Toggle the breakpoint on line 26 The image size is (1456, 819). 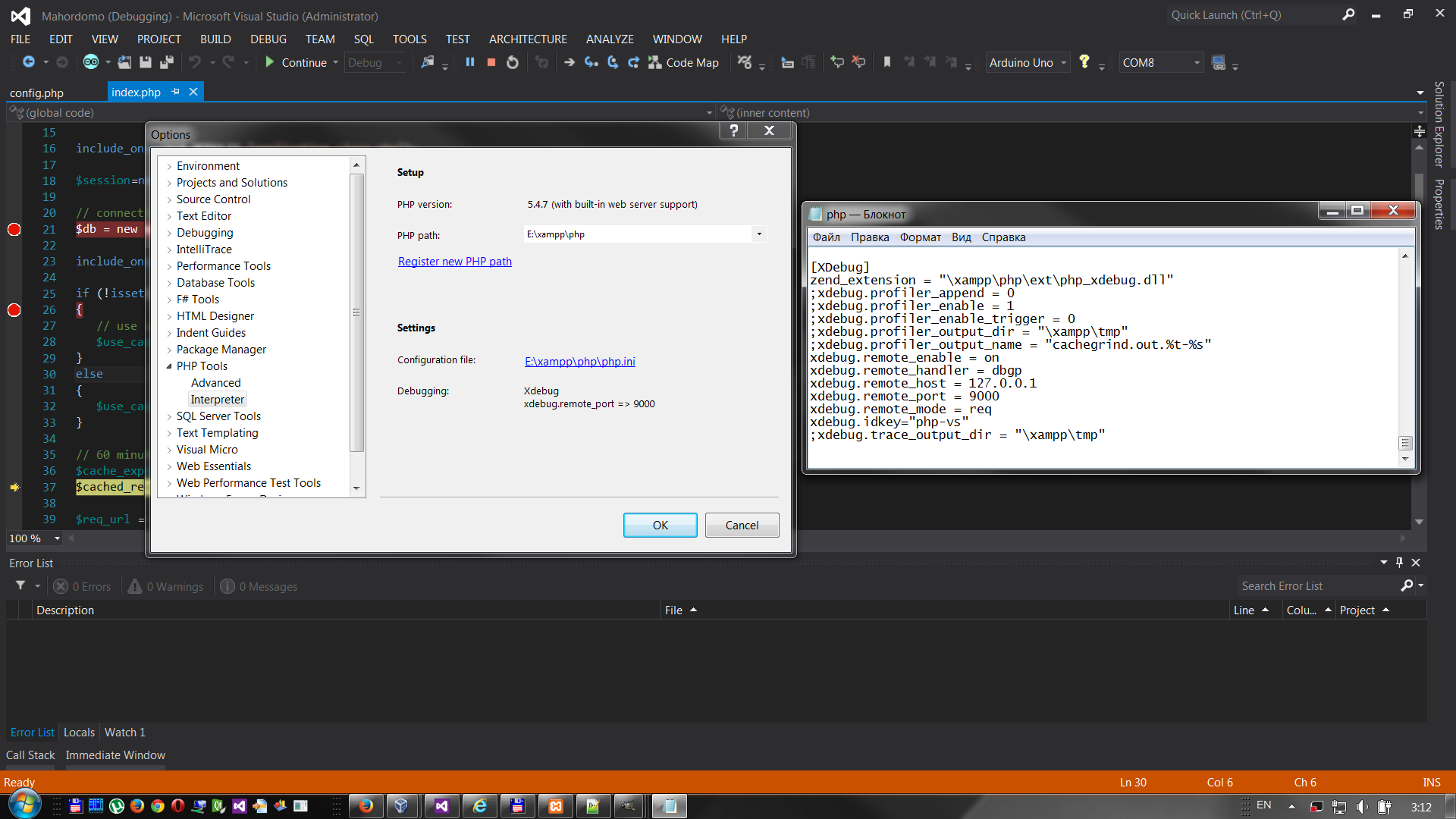tap(14, 309)
